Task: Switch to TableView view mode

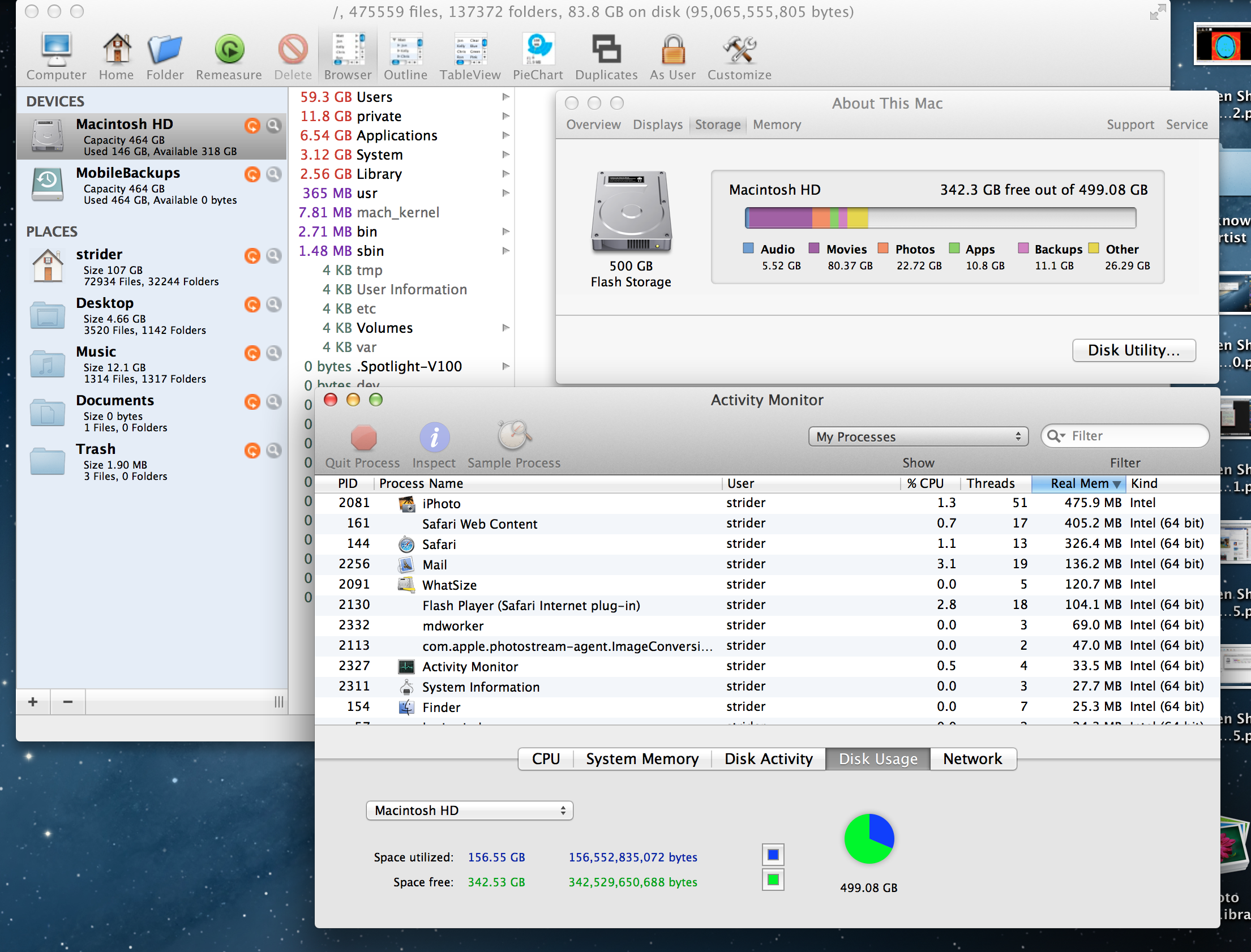Action: point(470,50)
